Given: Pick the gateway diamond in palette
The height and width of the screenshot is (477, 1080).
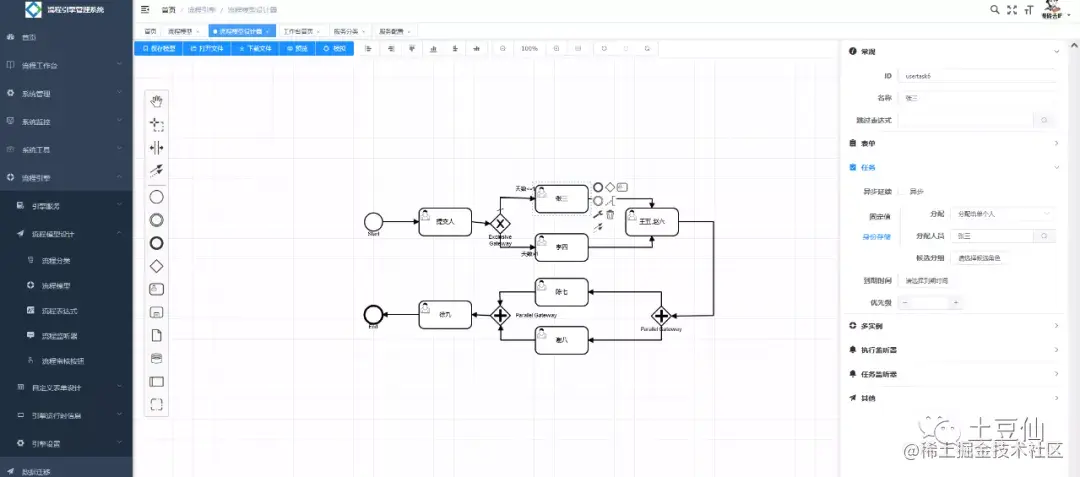Looking at the screenshot, I should click(156, 266).
